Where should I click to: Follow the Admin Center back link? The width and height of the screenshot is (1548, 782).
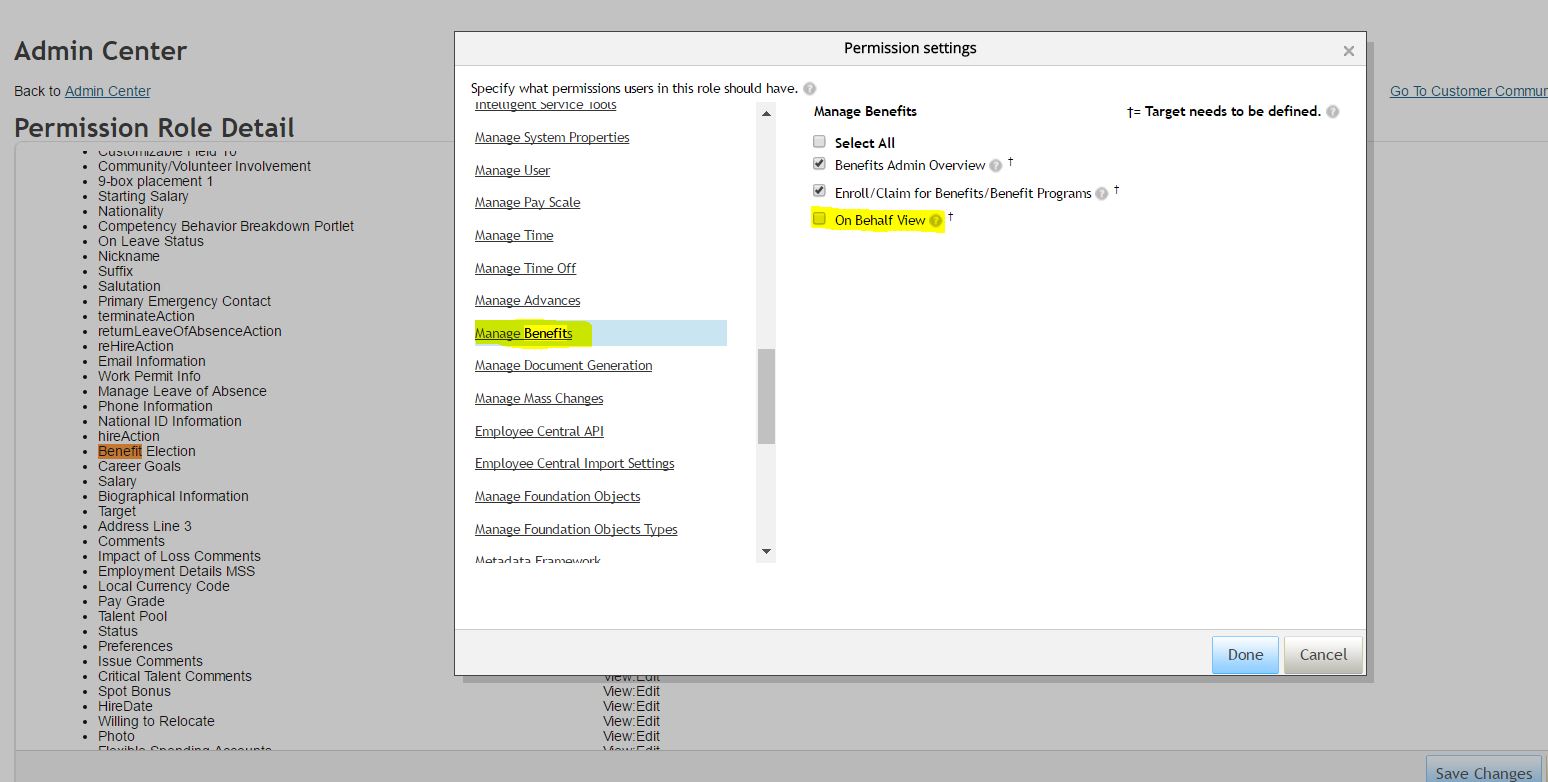pos(108,91)
